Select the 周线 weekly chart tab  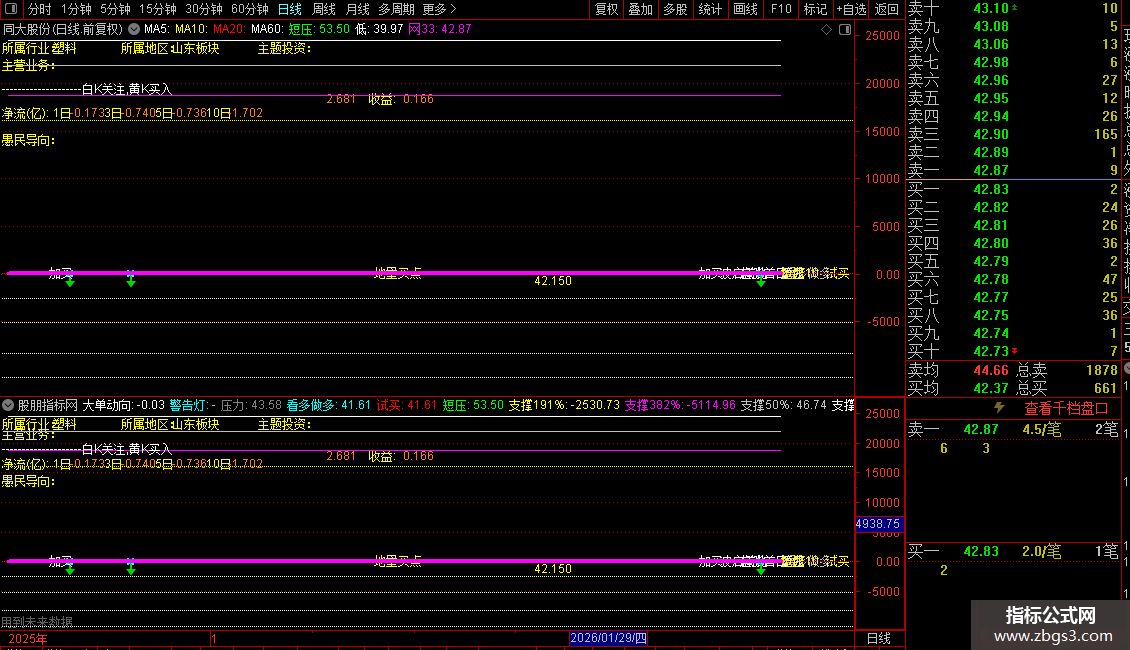(324, 9)
